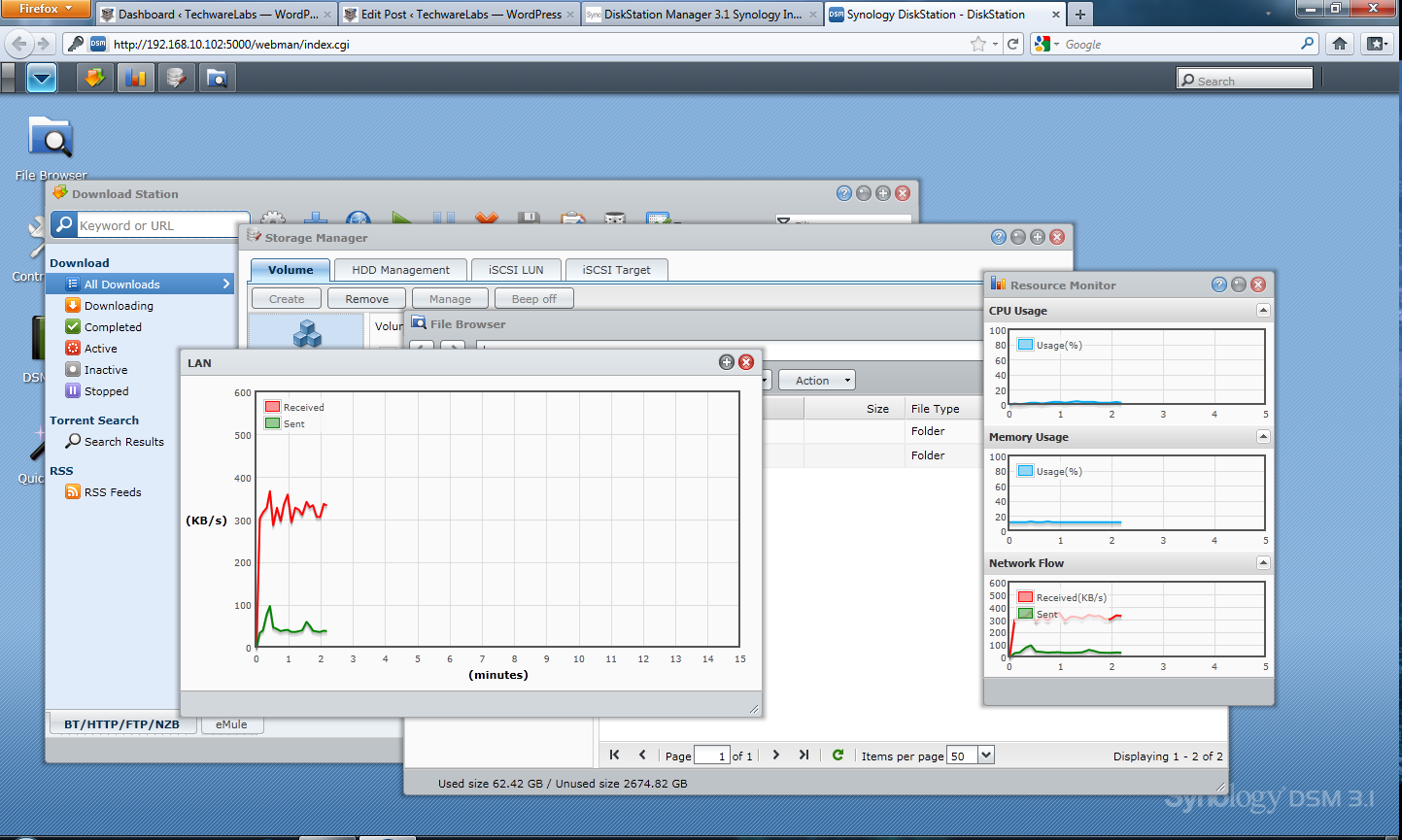Open the Action dropdown in File Browser
The image size is (1402, 840).
(817, 380)
